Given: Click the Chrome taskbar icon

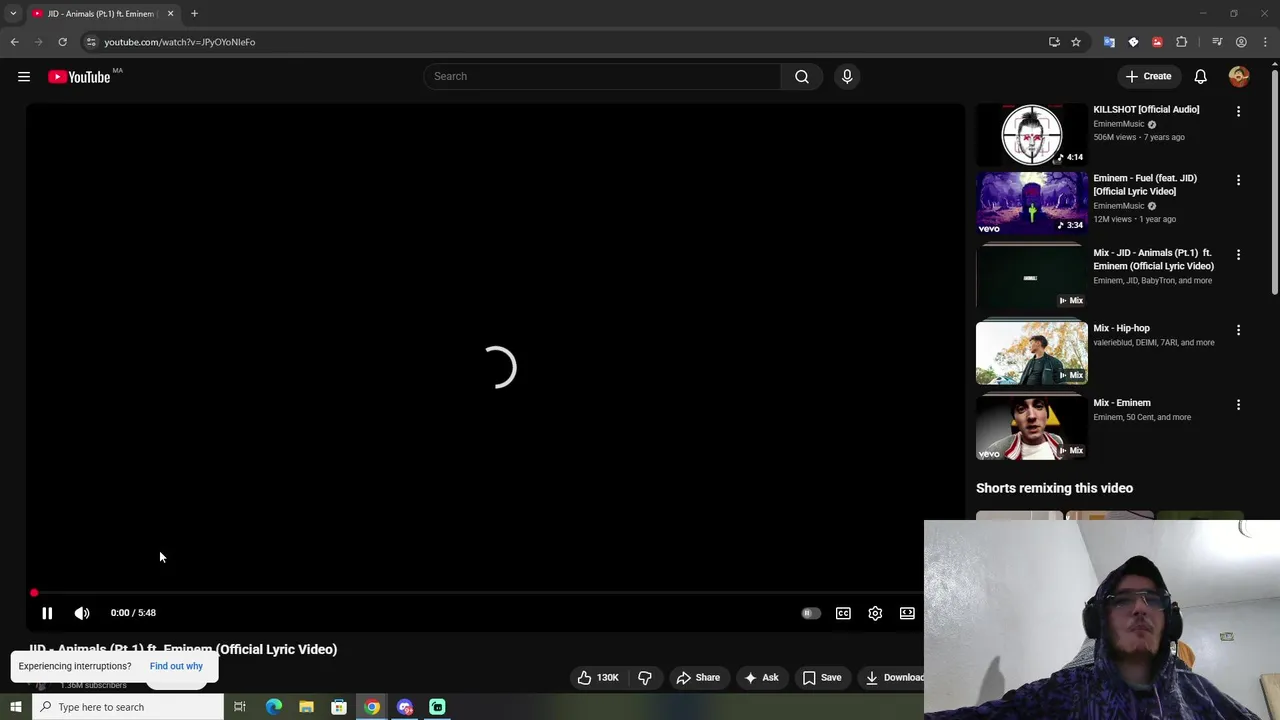Looking at the screenshot, I should pos(372,707).
